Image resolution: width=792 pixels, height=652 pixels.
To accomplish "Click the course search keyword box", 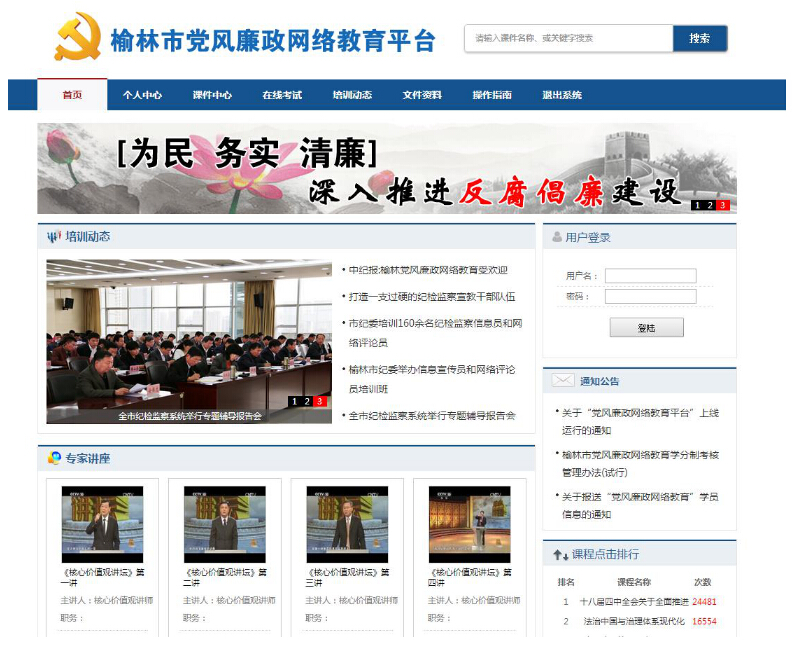I will [568, 38].
